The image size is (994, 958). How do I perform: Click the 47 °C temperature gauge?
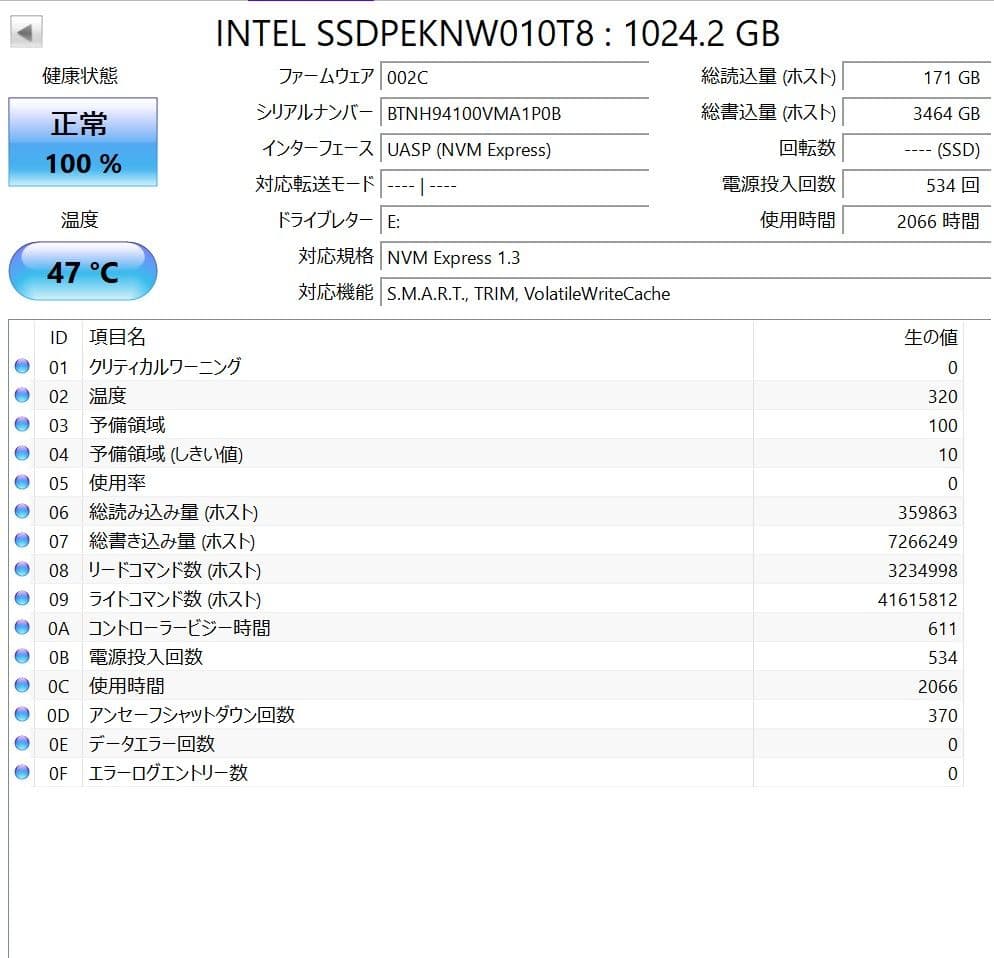pyautogui.click(x=82, y=270)
